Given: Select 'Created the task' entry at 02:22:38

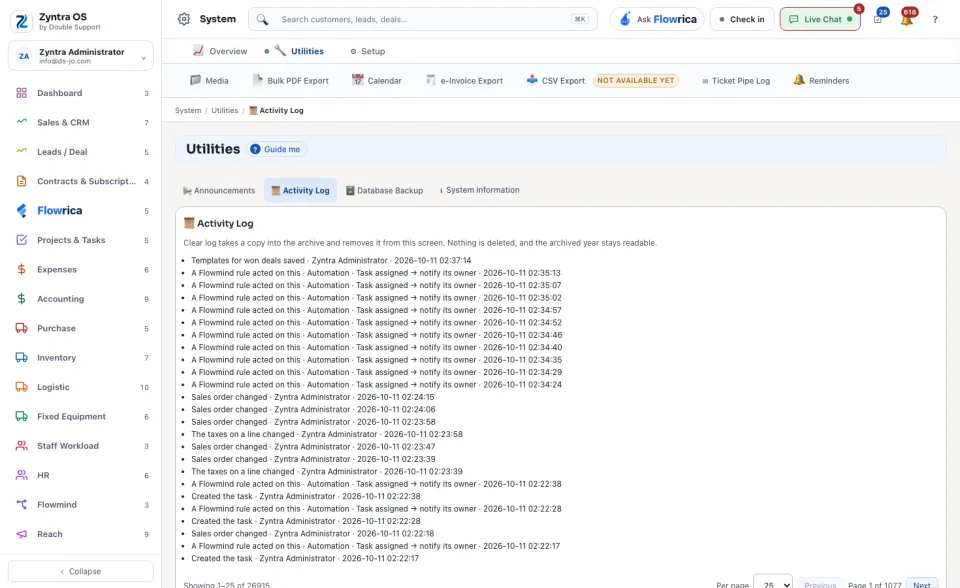Looking at the screenshot, I should point(306,496).
